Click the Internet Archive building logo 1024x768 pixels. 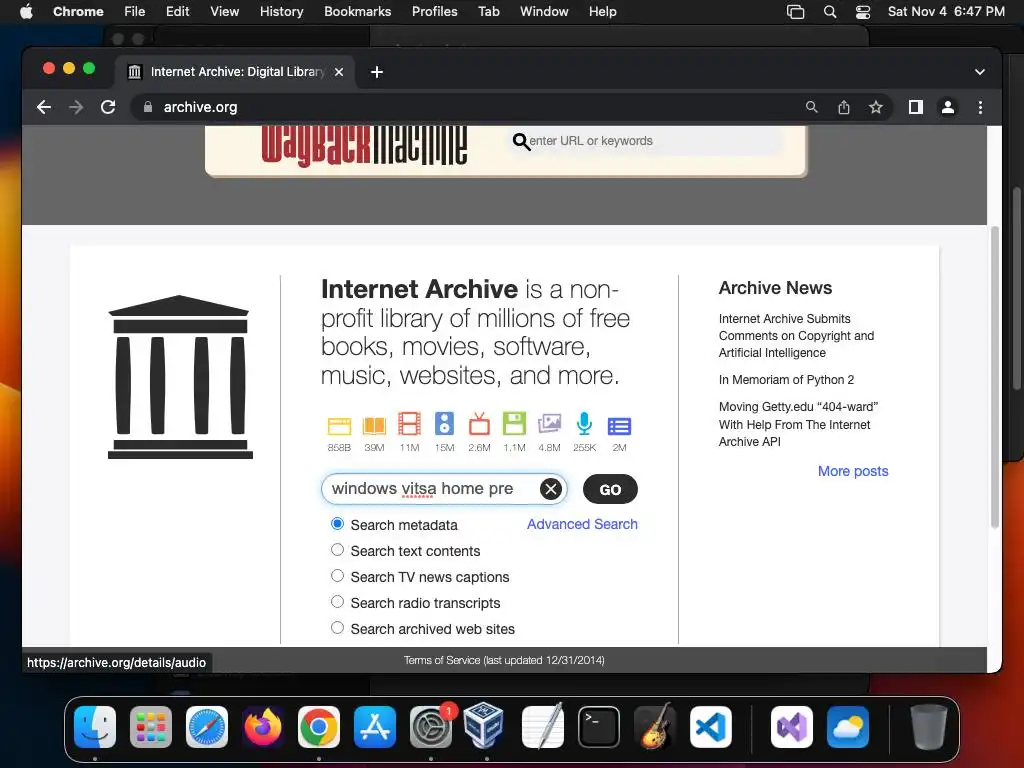point(180,377)
